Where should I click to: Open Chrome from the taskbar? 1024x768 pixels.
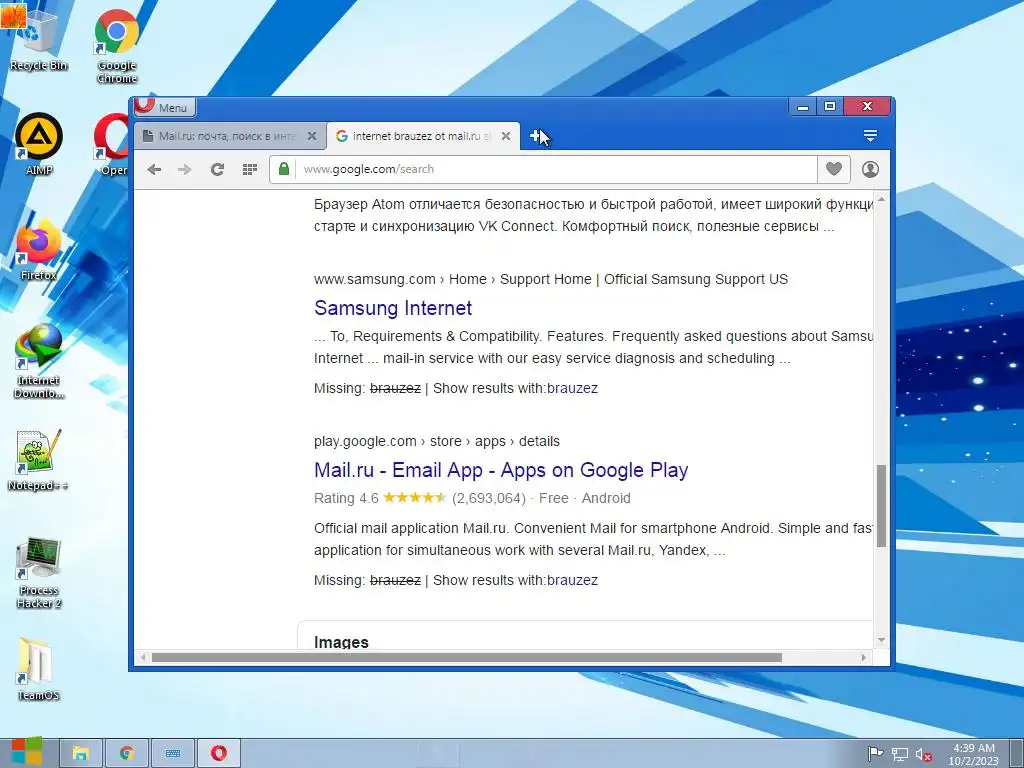click(127, 753)
